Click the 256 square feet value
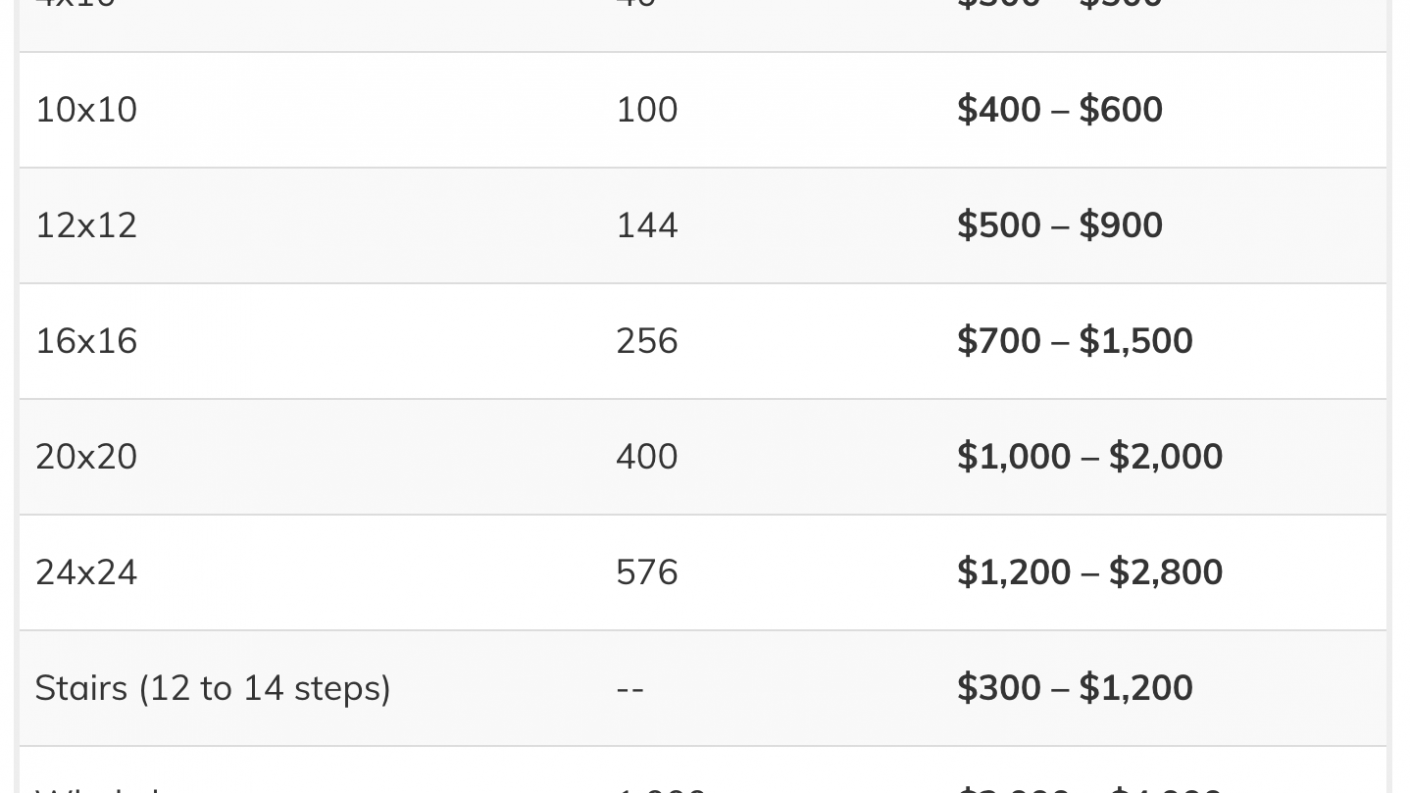The height and width of the screenshot is (793, 1410). coord(647,341)
